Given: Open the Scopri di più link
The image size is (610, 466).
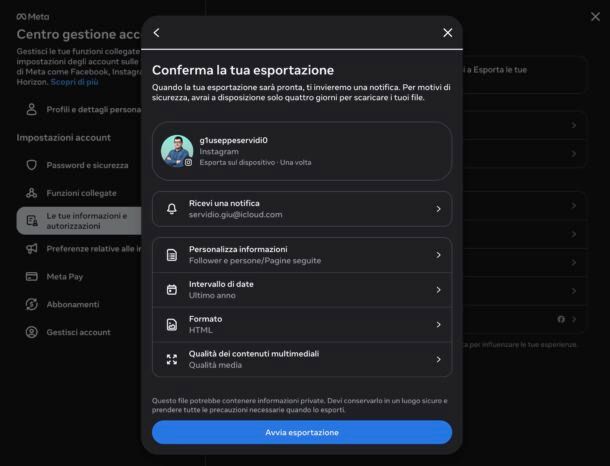Looking at the screenshot, I should coord(74,82).
